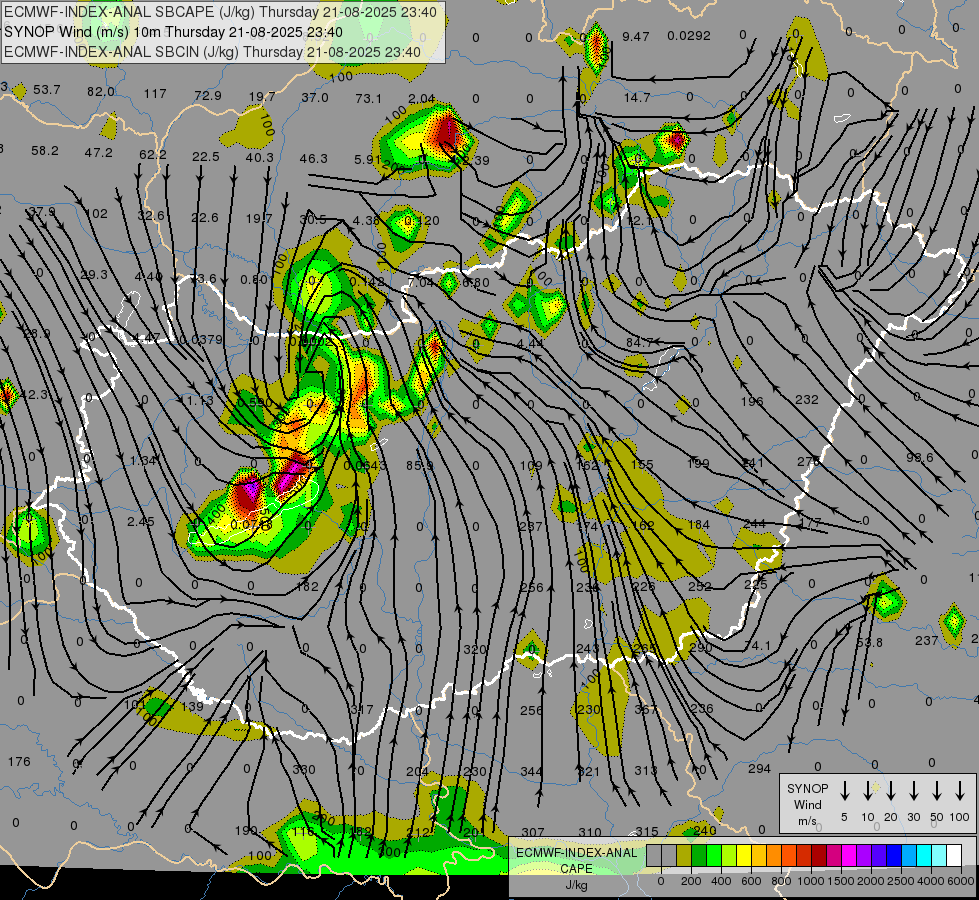
Task: Click the 'SYNOP Wind m/s' legend label
Action: click(807, 804)
